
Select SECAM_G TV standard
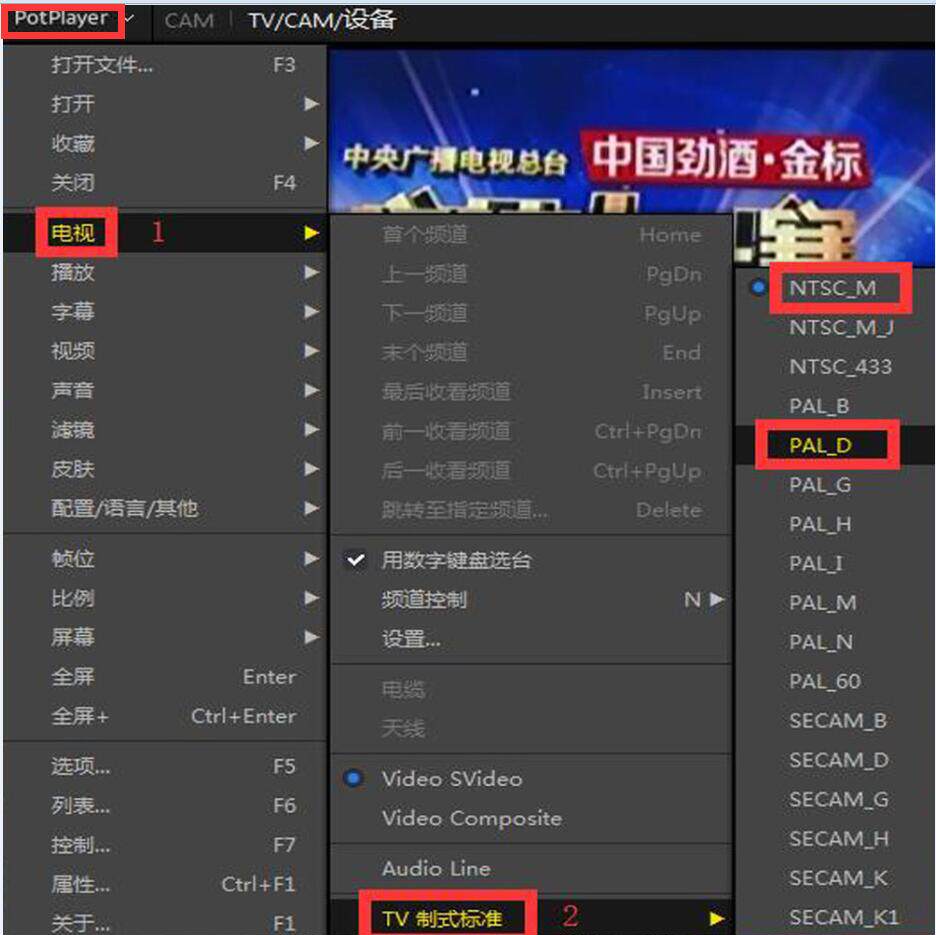835,799
